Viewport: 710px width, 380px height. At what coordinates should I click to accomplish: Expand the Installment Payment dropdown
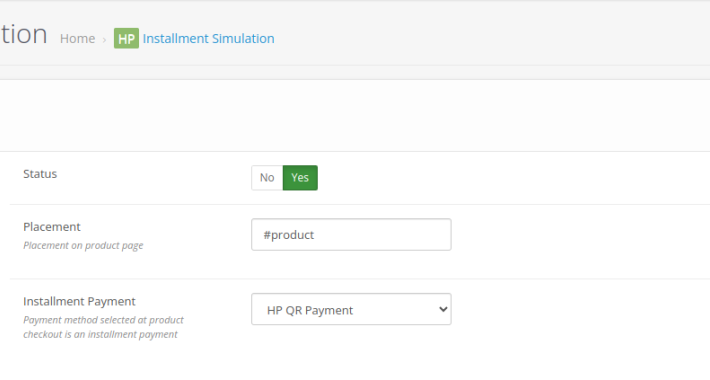[351, 309]
